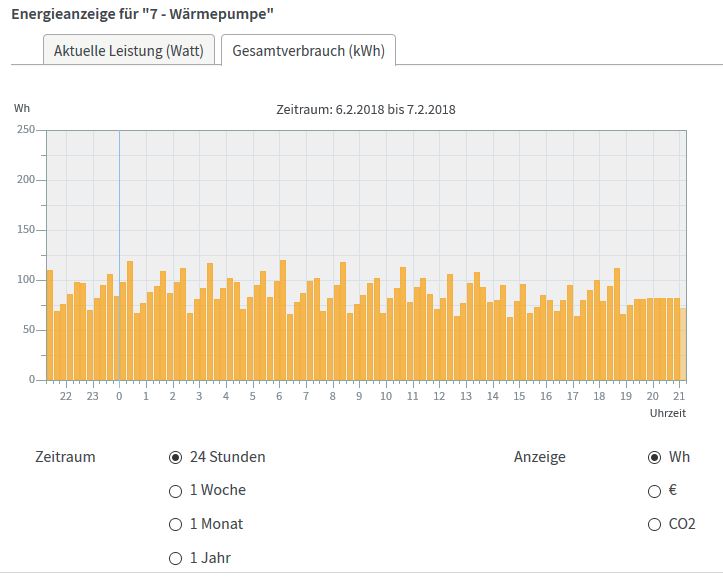This screenshot has width=723, height=584.
Task: Pick the 1 Jahr time period
Action: [x=176, y=558]
